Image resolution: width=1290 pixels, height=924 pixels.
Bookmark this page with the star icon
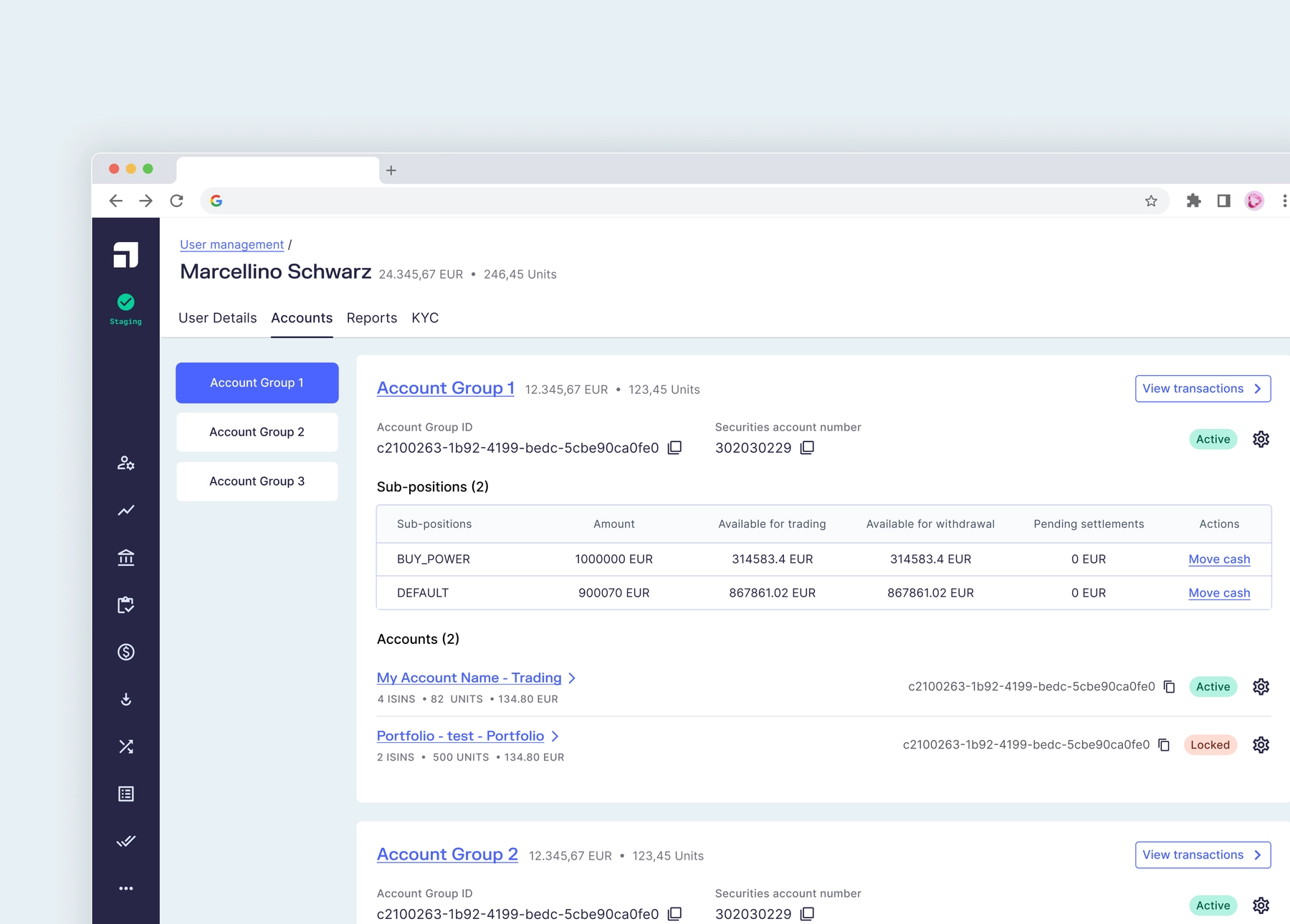click(1151, 201)
